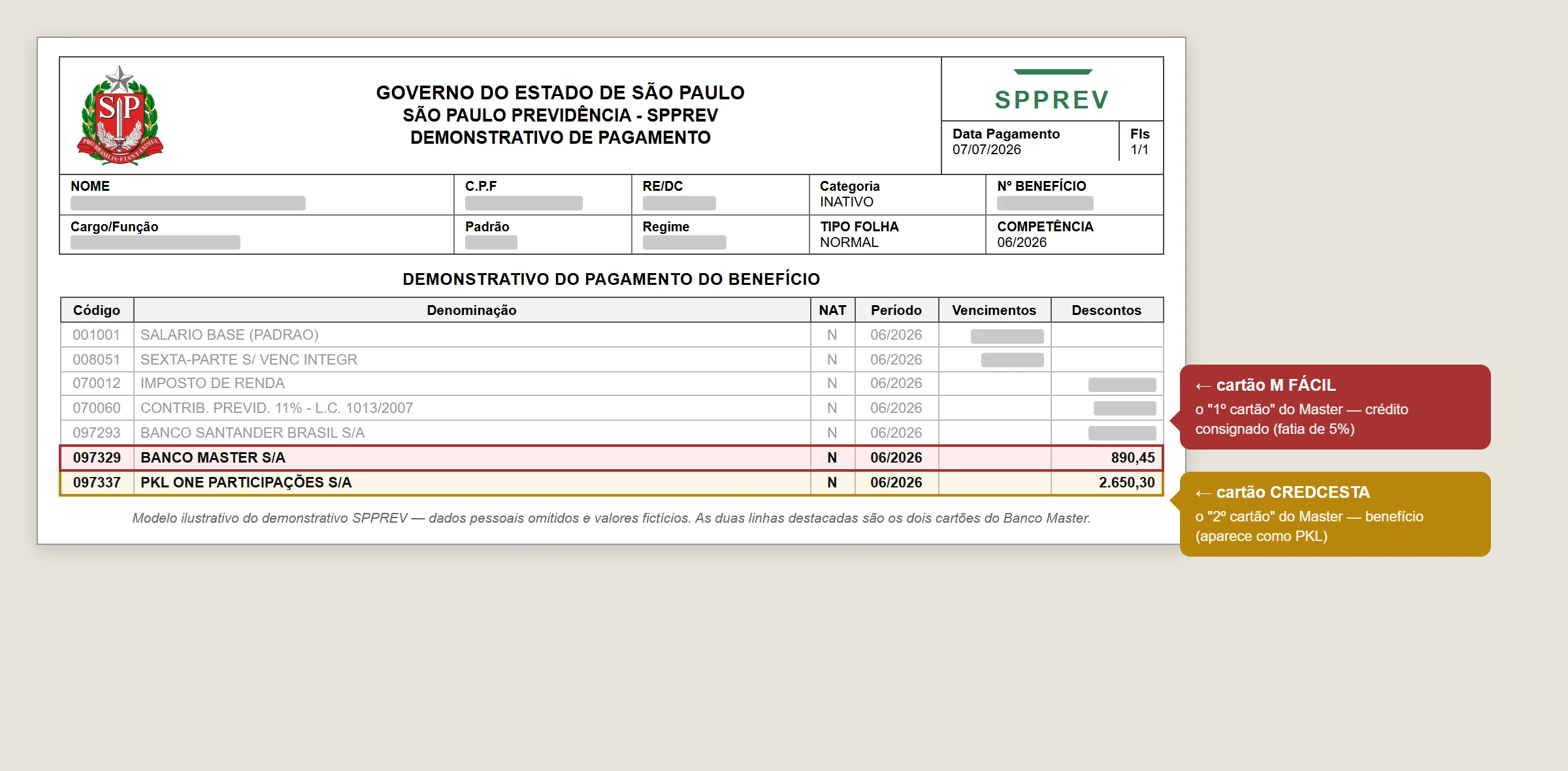The width and height of the screenshot is (1568, 771).
Task: Click the redacted IMPOSTO DE RENDA discount value
Action: click(1122, 384)
